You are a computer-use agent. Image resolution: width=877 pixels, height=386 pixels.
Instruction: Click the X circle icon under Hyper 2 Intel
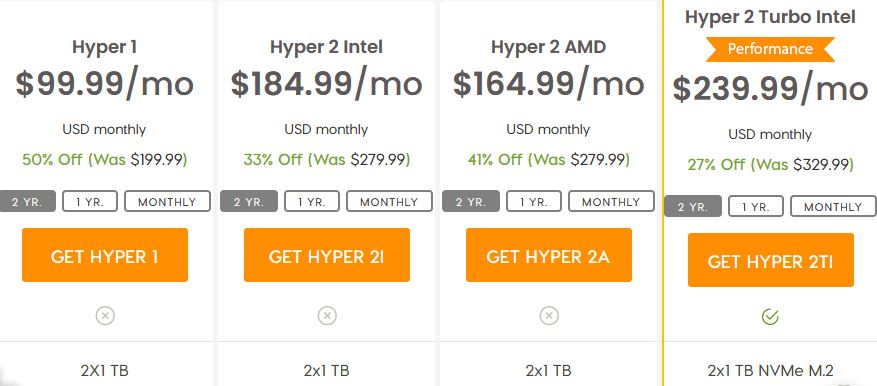327,316
